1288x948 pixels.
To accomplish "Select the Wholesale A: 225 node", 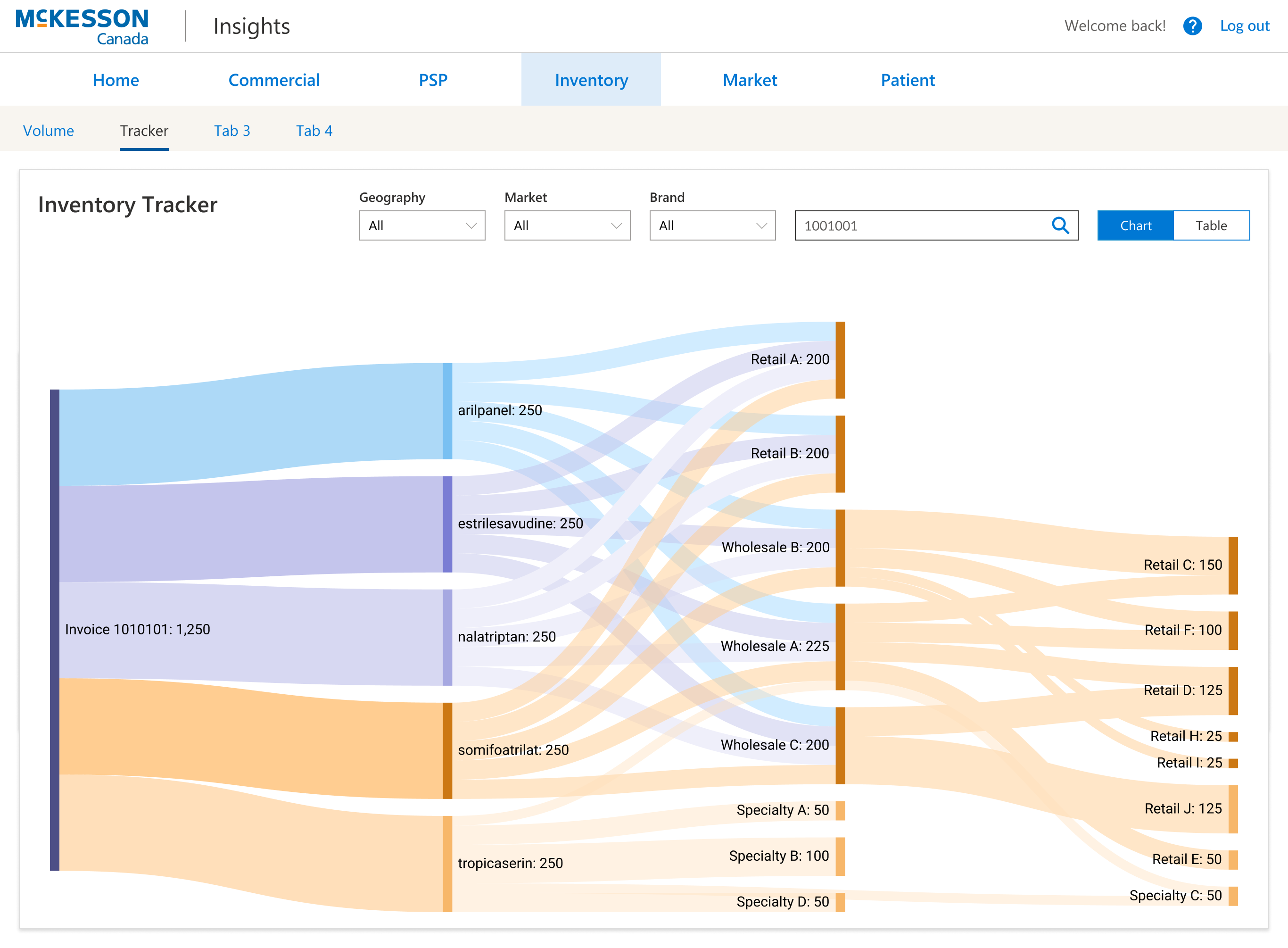I will click(x=840, y=646).
